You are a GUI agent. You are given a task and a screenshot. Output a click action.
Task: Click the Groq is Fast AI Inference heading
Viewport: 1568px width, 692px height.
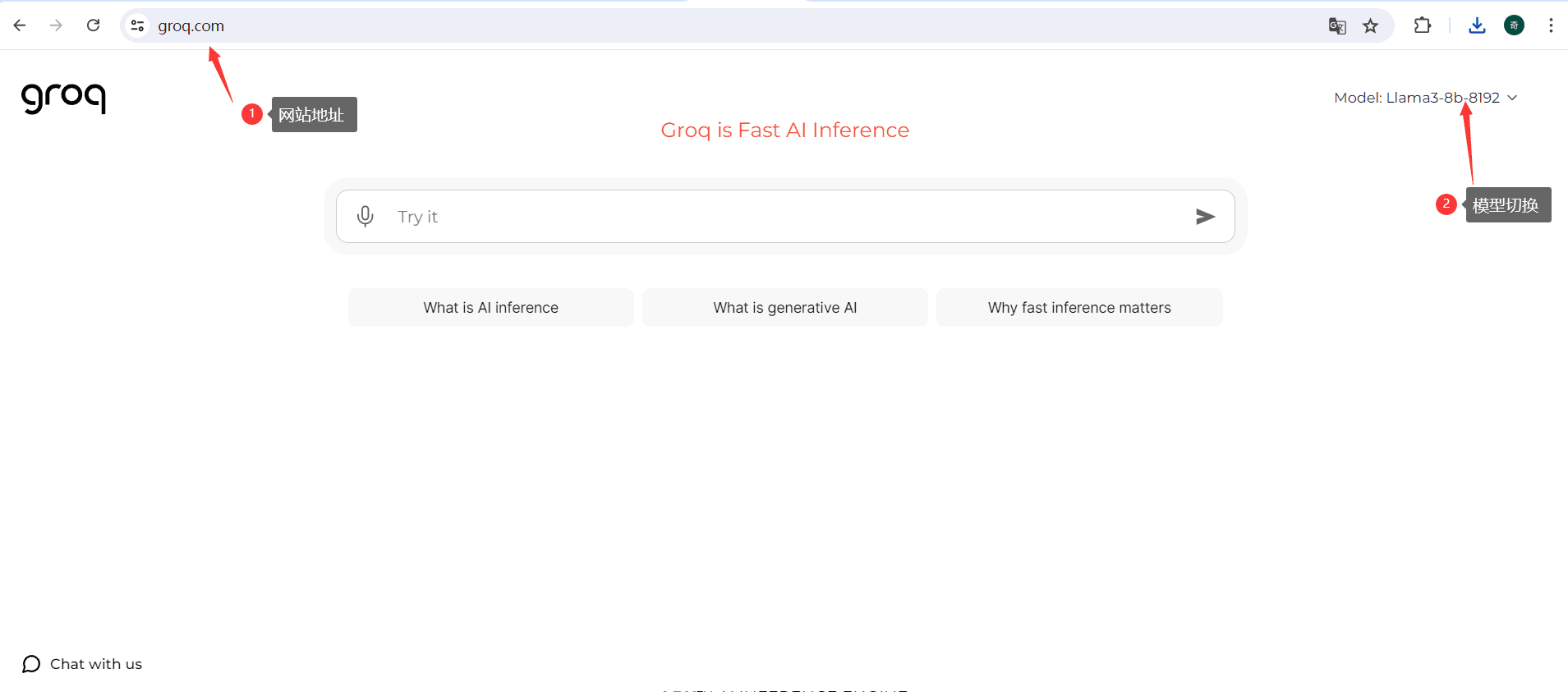pyautogui.click(x=785, y=131)
